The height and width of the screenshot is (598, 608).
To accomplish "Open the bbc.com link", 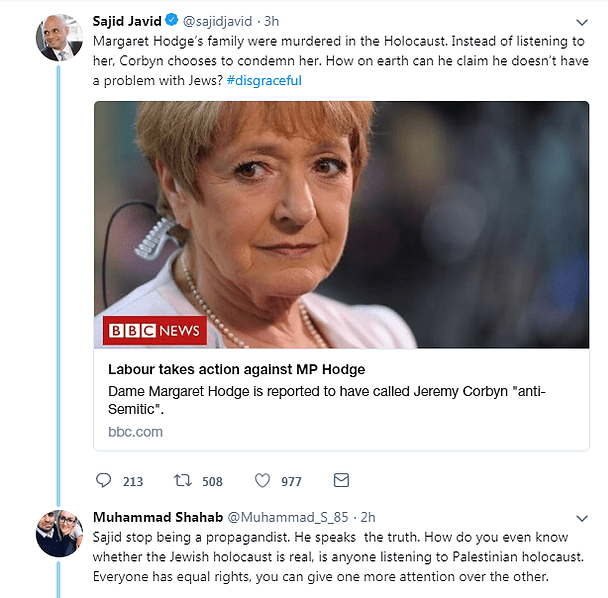I will 135,432.
